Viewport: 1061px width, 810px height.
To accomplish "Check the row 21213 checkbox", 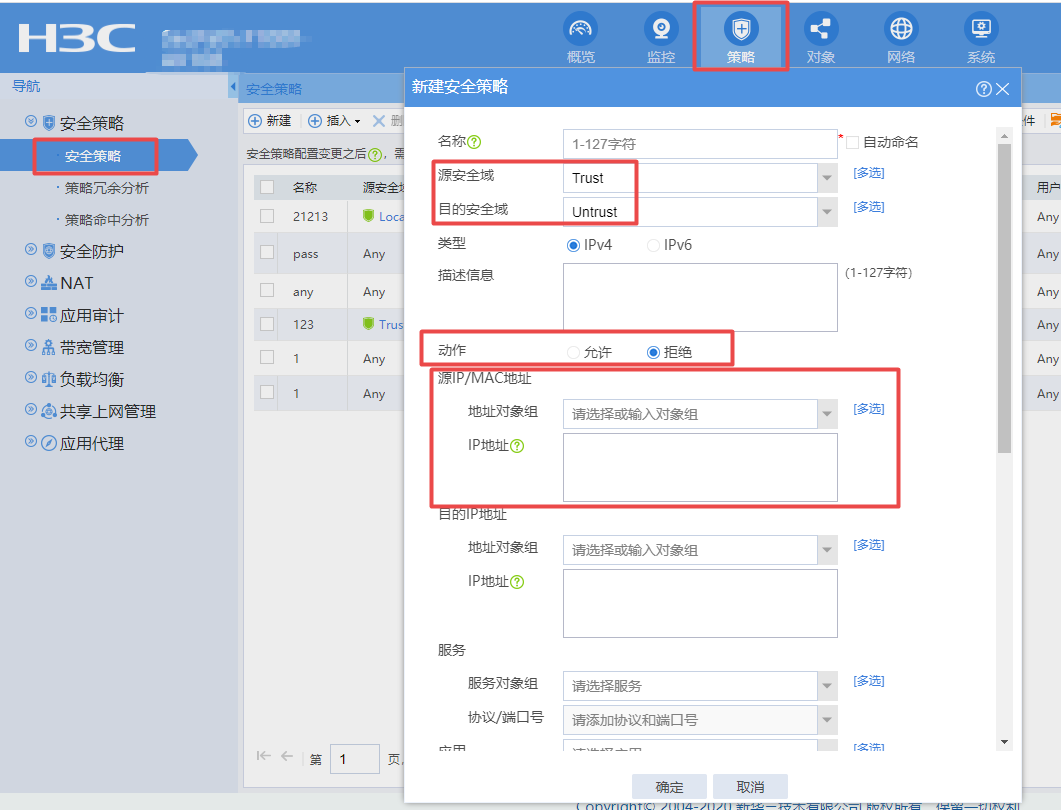I will pos(267,216).
